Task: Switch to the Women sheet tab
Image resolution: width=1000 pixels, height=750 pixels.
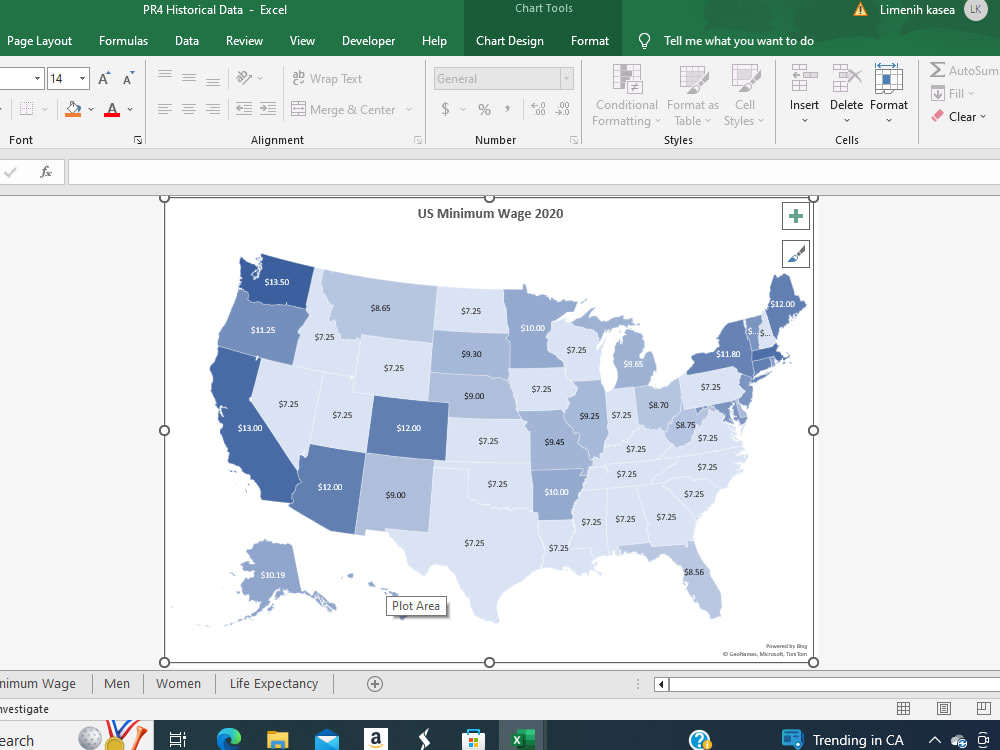Action: pos(178,684)
